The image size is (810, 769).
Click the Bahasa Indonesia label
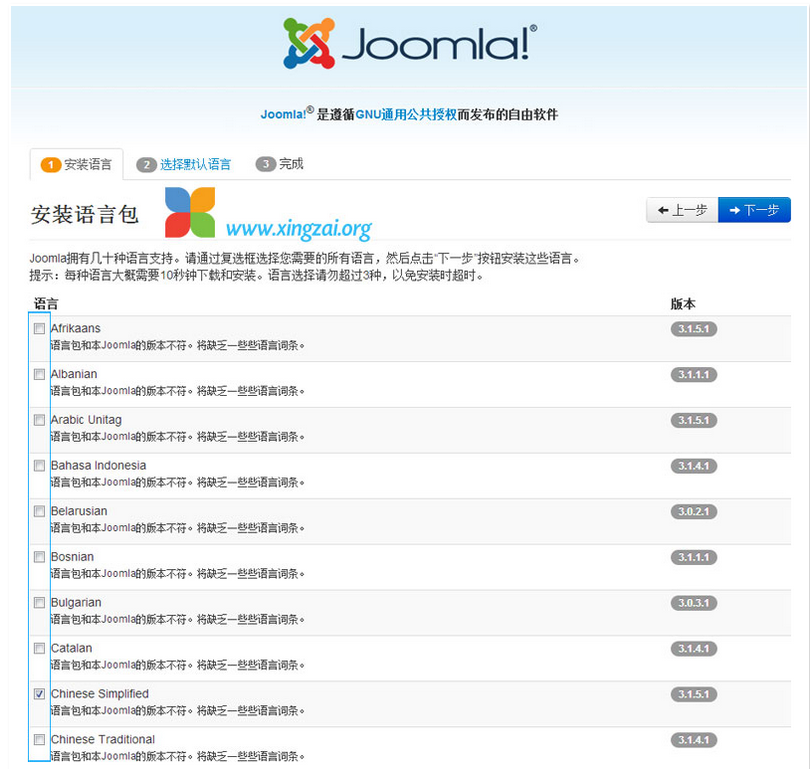click(x=98, y=465)
